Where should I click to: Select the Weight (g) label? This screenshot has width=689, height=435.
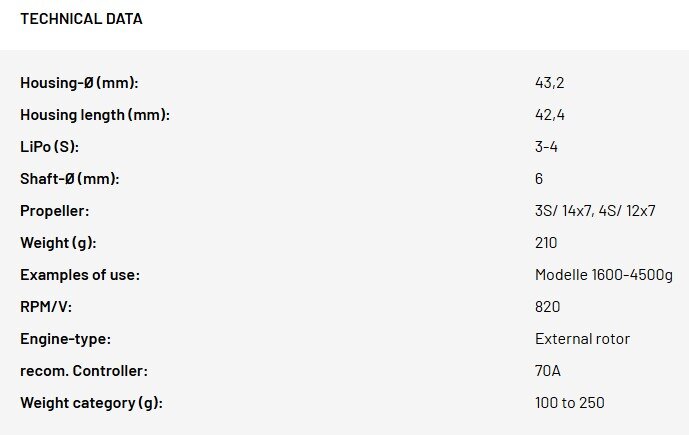click(58, 243)
